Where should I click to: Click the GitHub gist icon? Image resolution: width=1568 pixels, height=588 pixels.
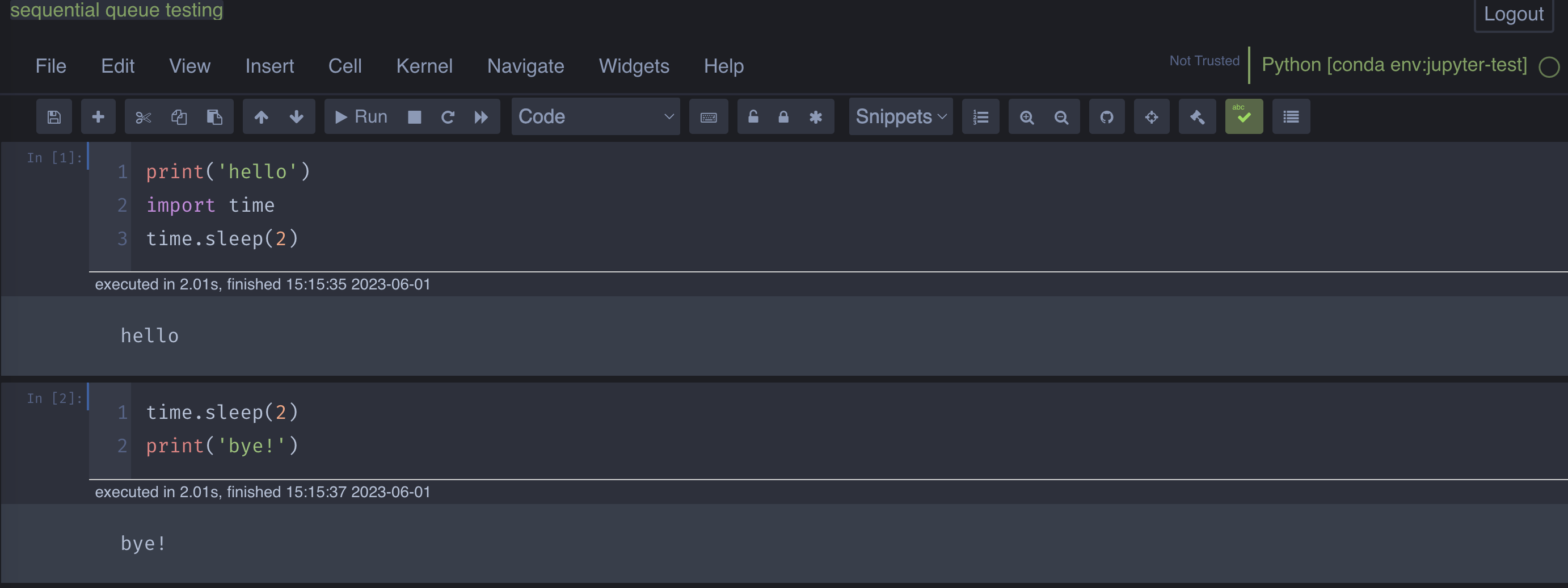pos(1107,117)
